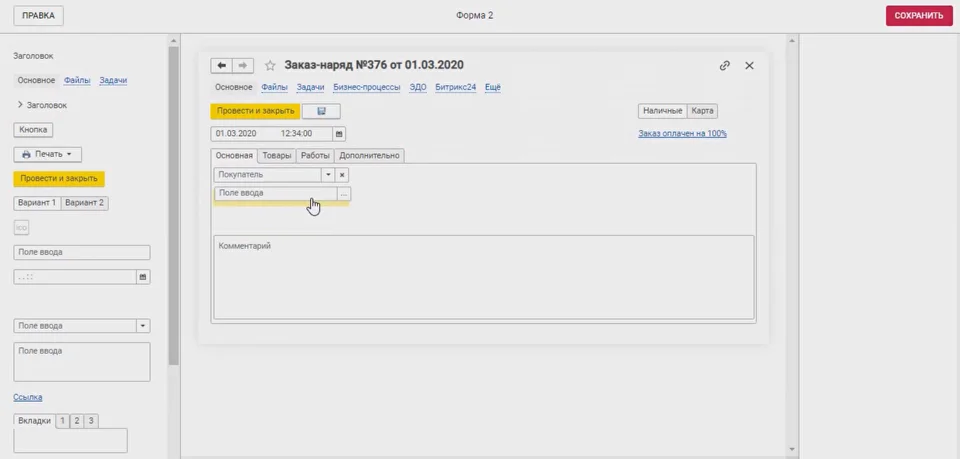Click the calendar icon of palette date field
Screen dimensions: 960x459
coord(143,277)
